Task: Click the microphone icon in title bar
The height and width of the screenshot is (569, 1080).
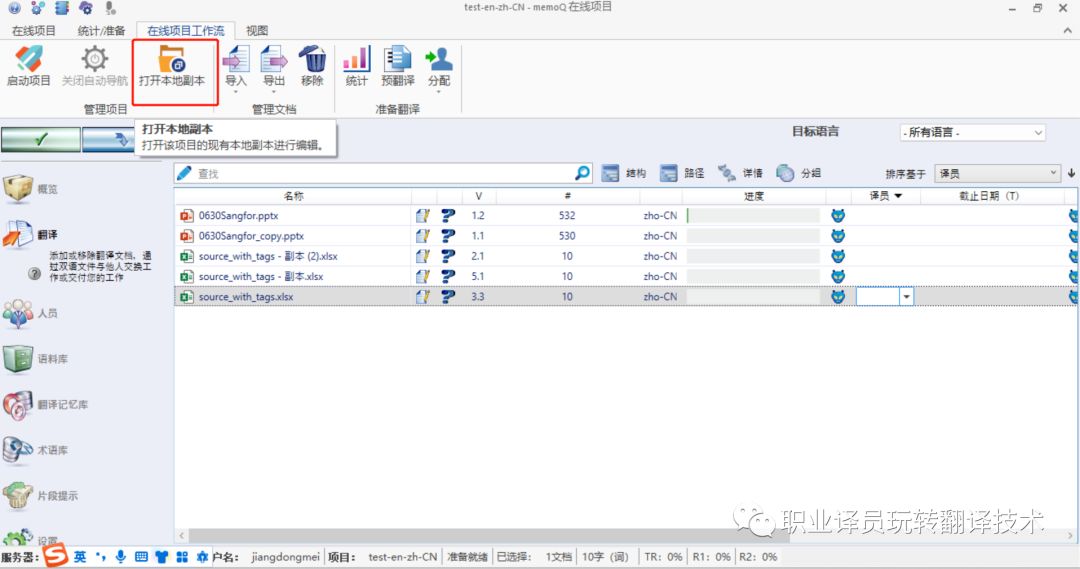Action: (x=110, y=8)
